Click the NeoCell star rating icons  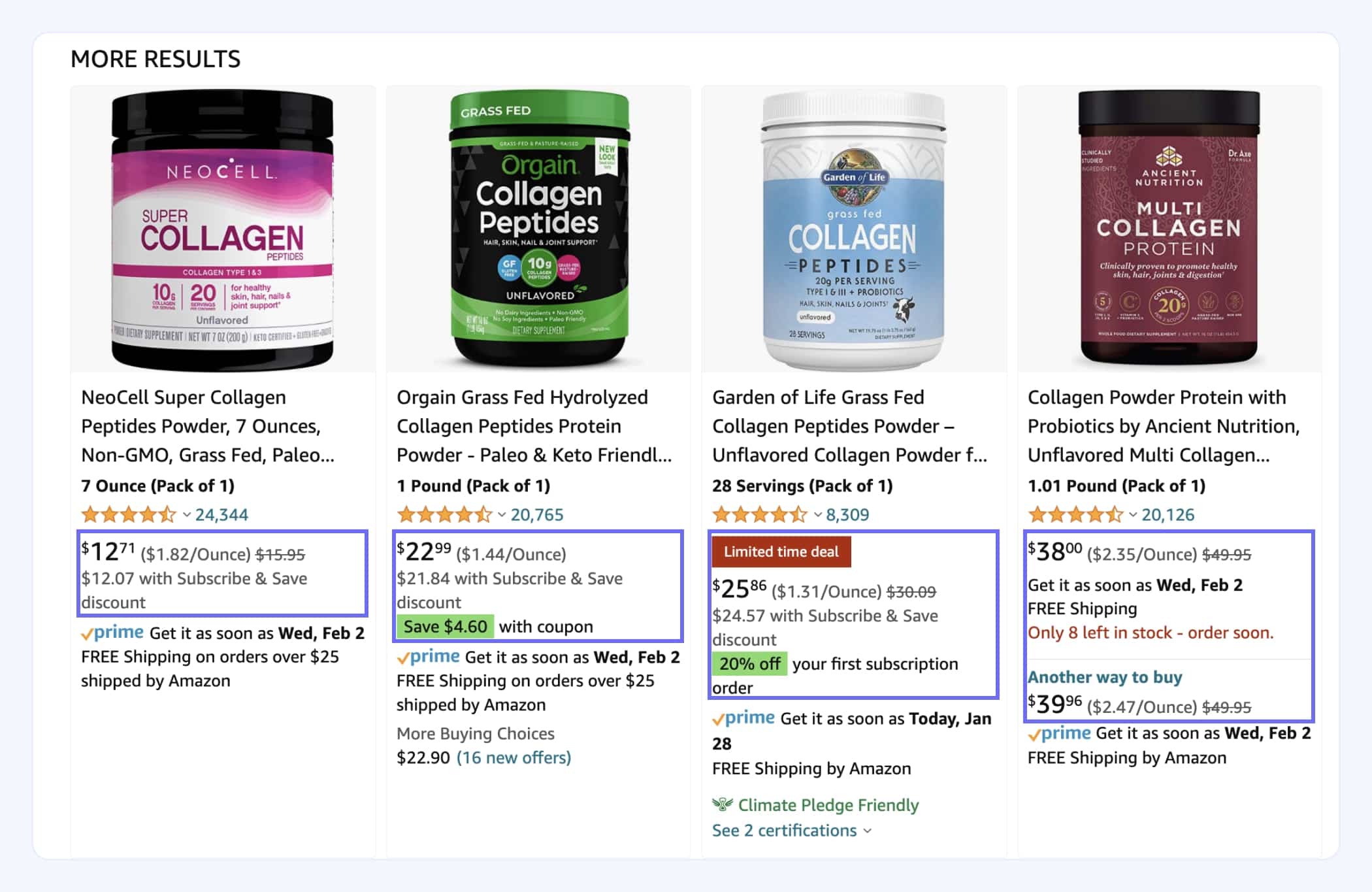pos(129,515)
